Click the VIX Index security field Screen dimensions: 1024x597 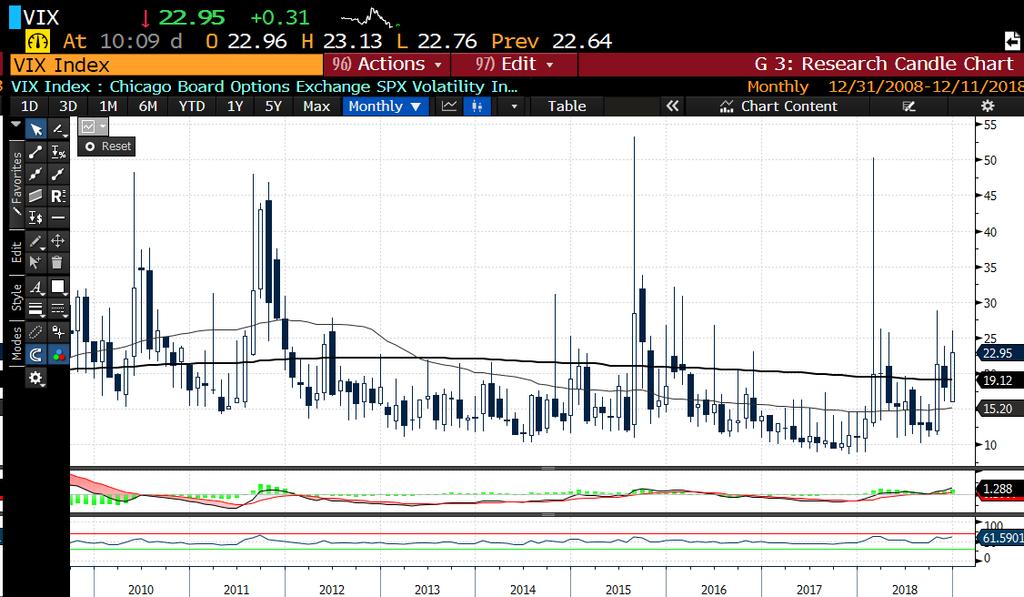167,65
